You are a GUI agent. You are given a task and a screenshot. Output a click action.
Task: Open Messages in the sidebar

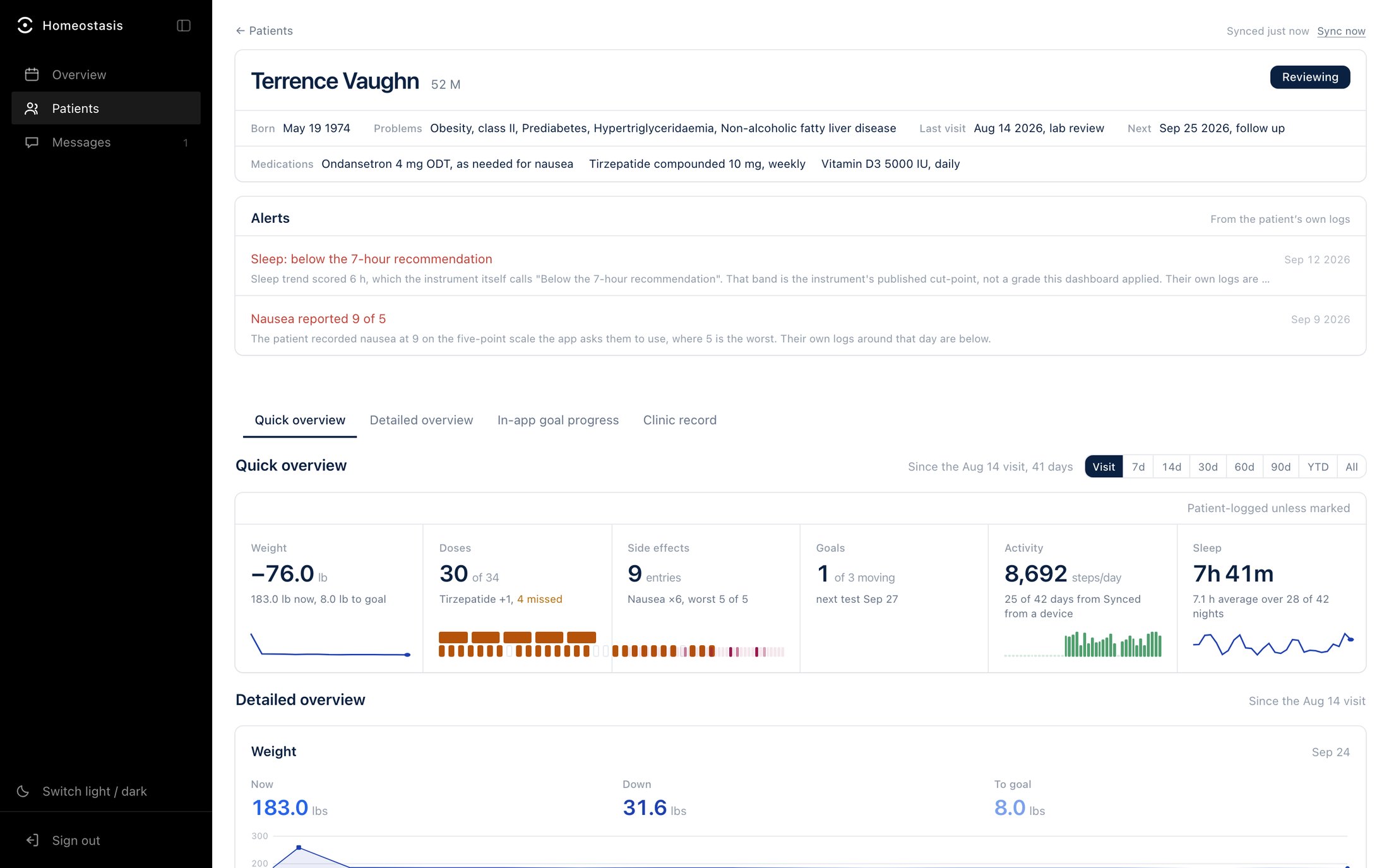pyautogui.click(x=106, y=143)
